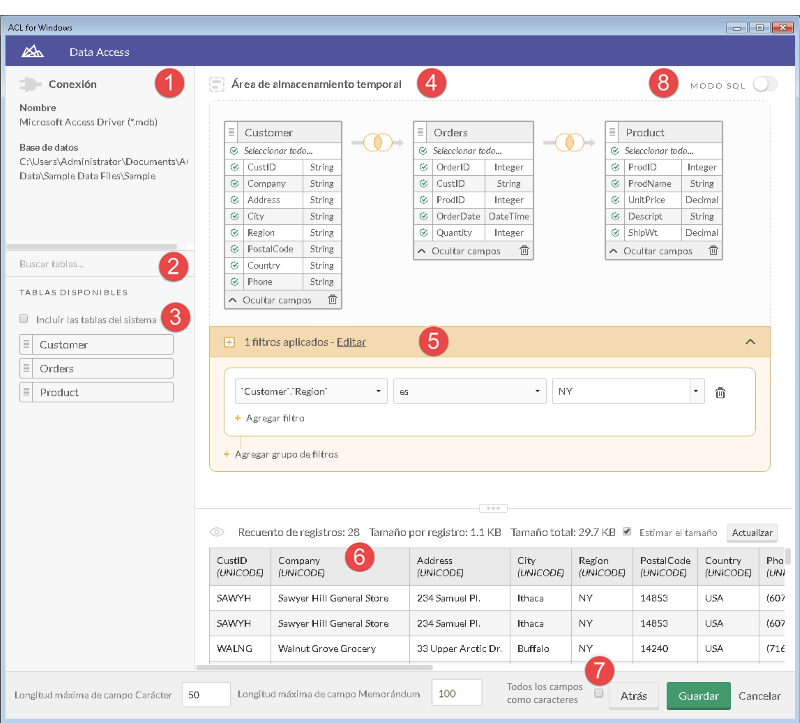Delete the Region filter row trash icon
The height and width of the screenshot is (723, 800).
[x=720, y=393]
